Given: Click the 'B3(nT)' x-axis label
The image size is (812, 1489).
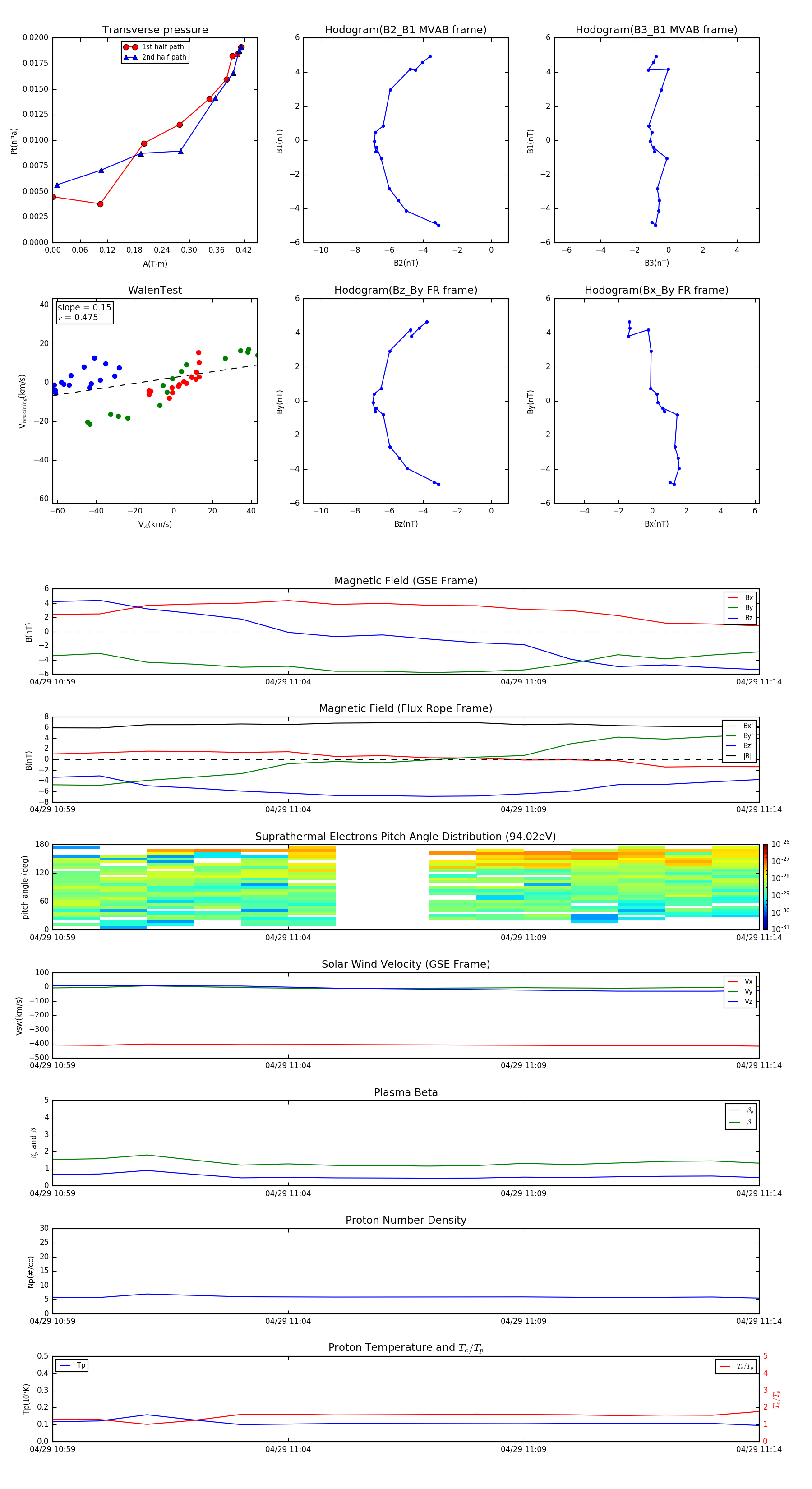Looking at the screenshot, I should point(656,263).
